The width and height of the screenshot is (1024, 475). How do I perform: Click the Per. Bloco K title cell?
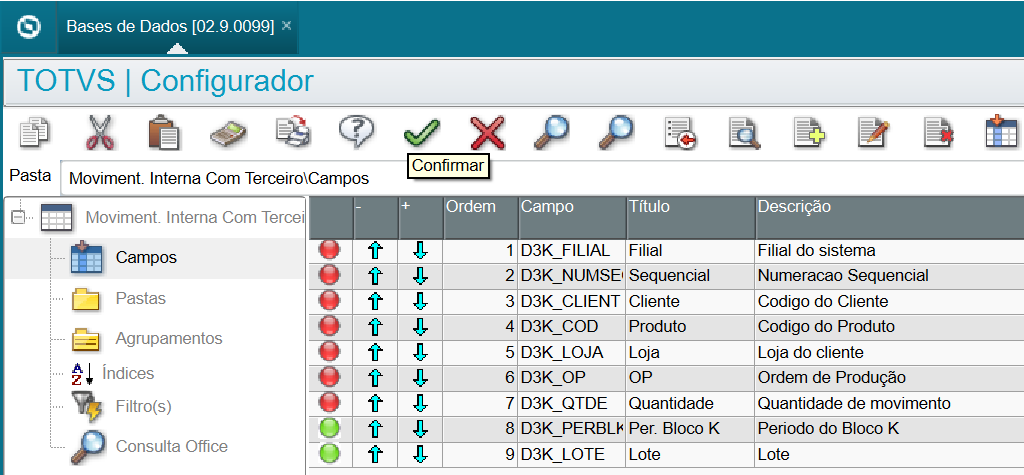pyautogui.click(x=690, y=429)
